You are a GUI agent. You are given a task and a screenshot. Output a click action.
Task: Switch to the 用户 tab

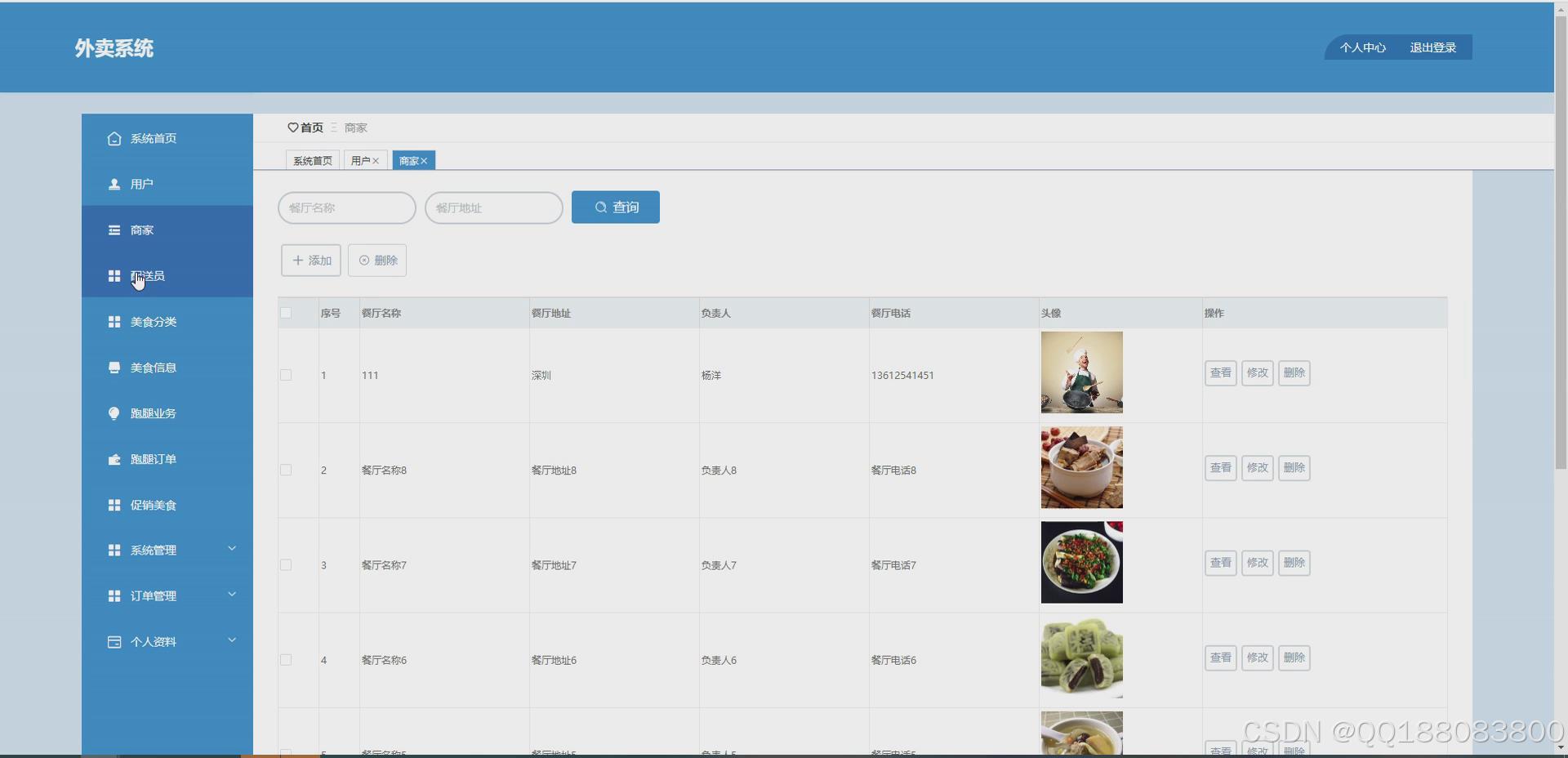(362, 160)
